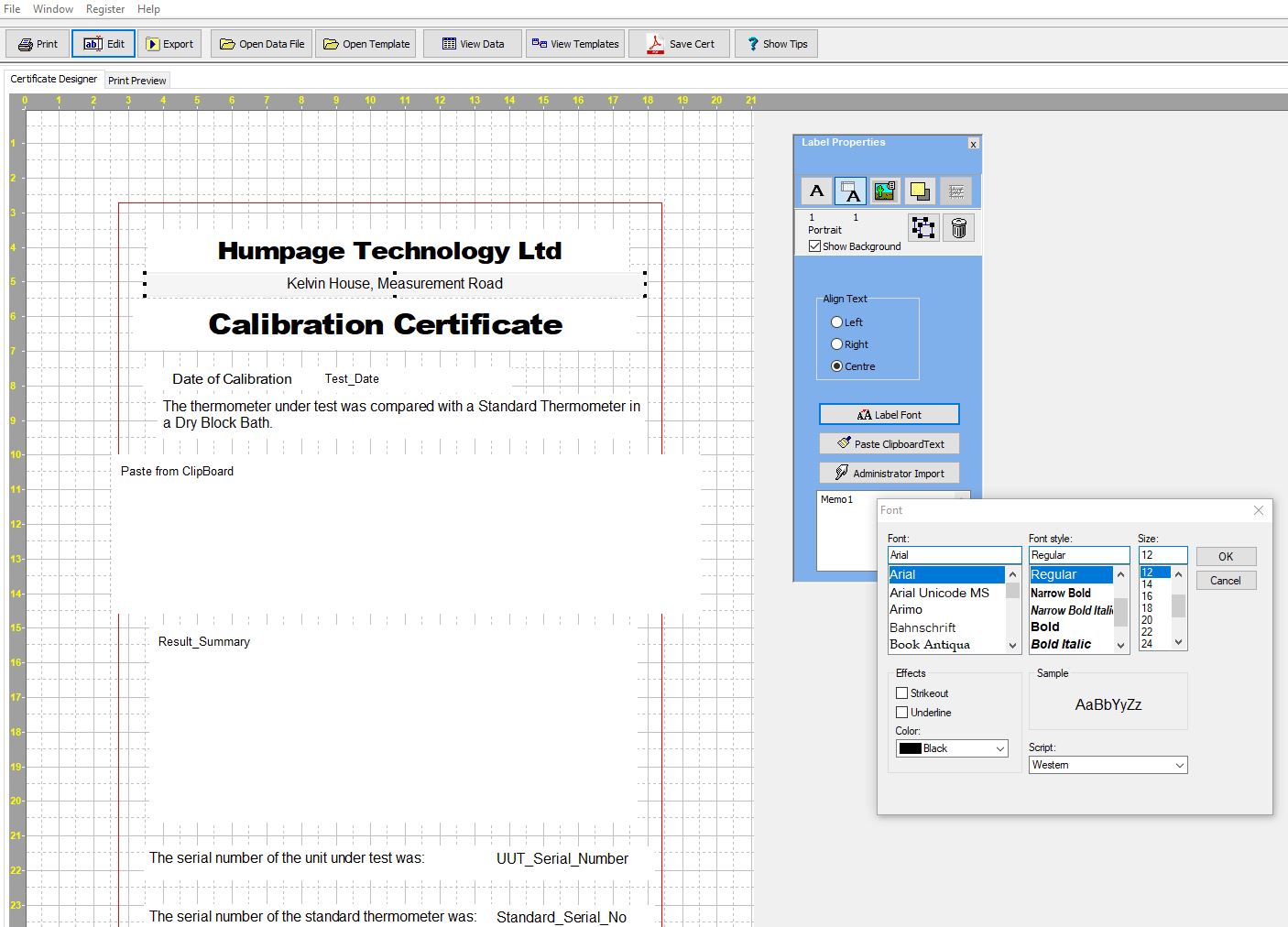1288x927 pixels.
Task: Click the Administrator Import button
Action: pos(889,473)
